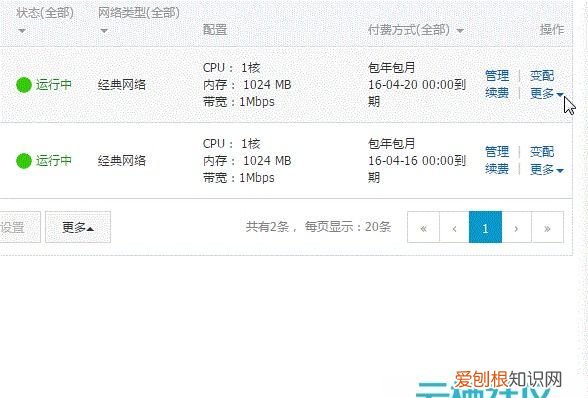Click green 运行中 status icon of second instance

(x=24, y=161)
